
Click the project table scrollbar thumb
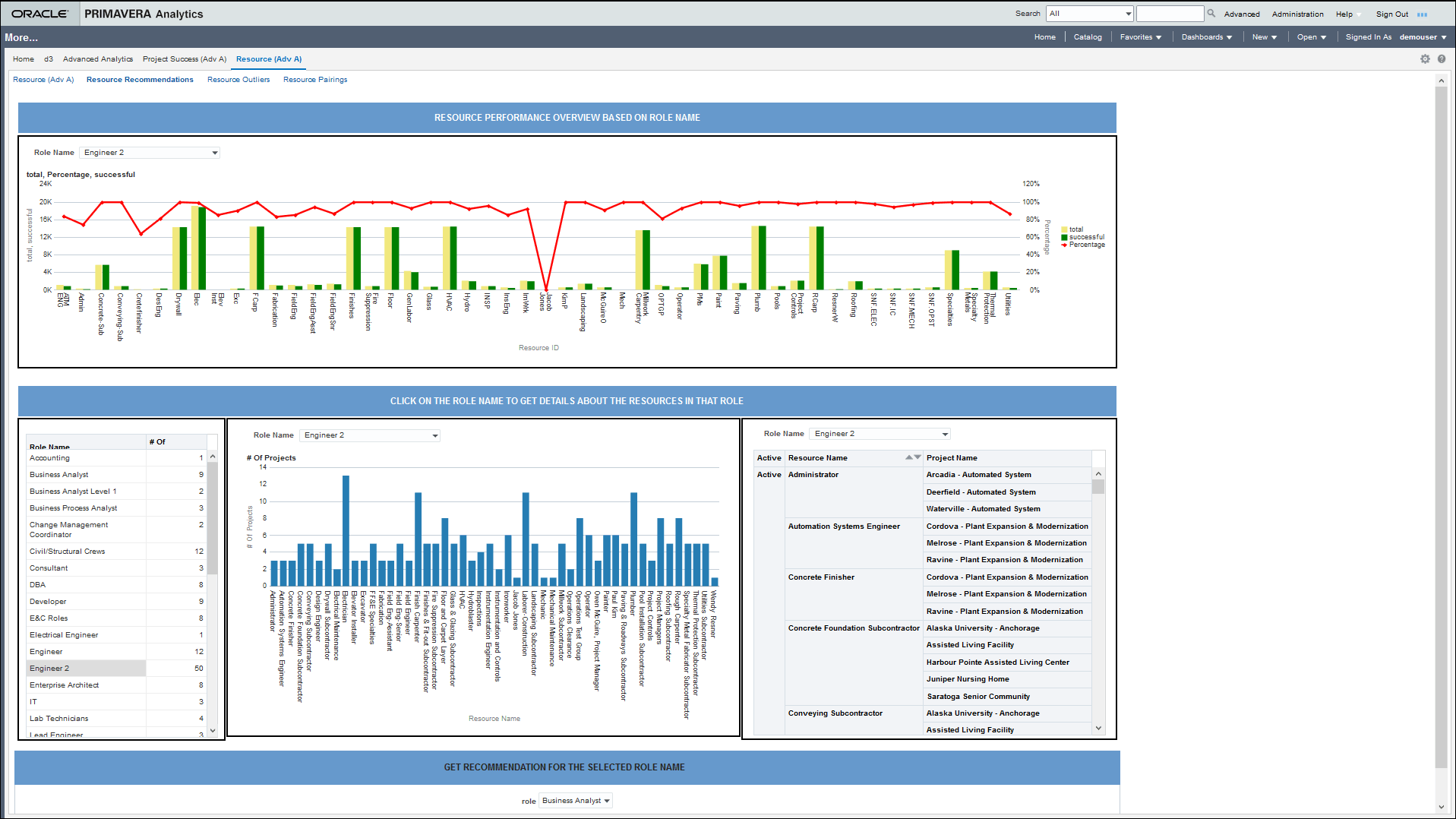pos(1098,487)
